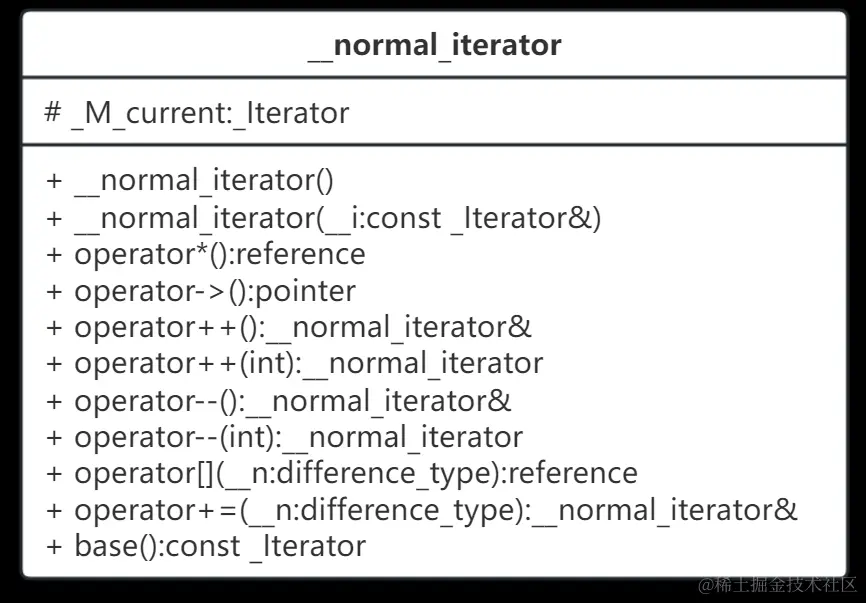Click the "pointer" return type of operator->
This screenshot has width=866, height=603.
coord(307,291)
